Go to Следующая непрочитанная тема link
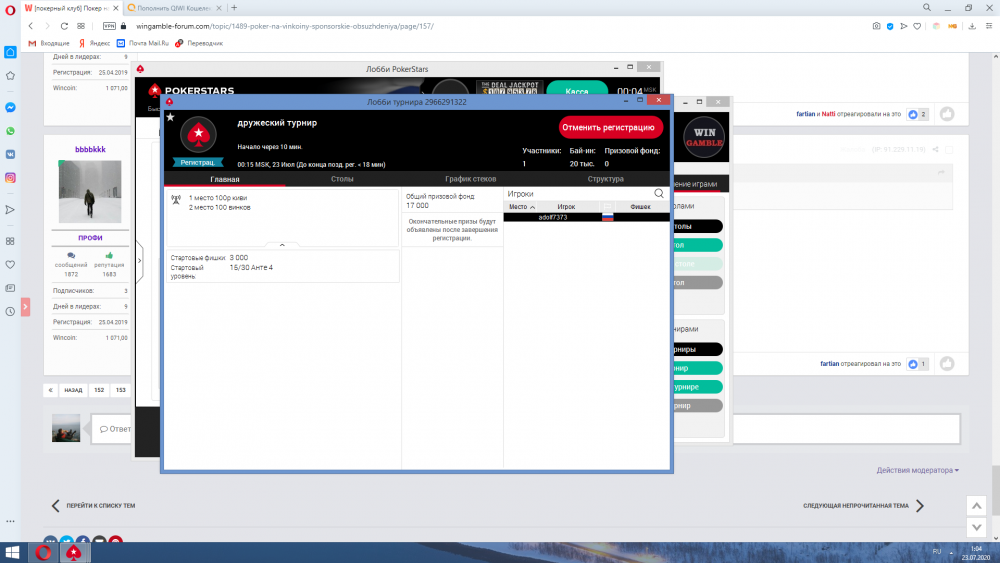 (x=862, y=506)
